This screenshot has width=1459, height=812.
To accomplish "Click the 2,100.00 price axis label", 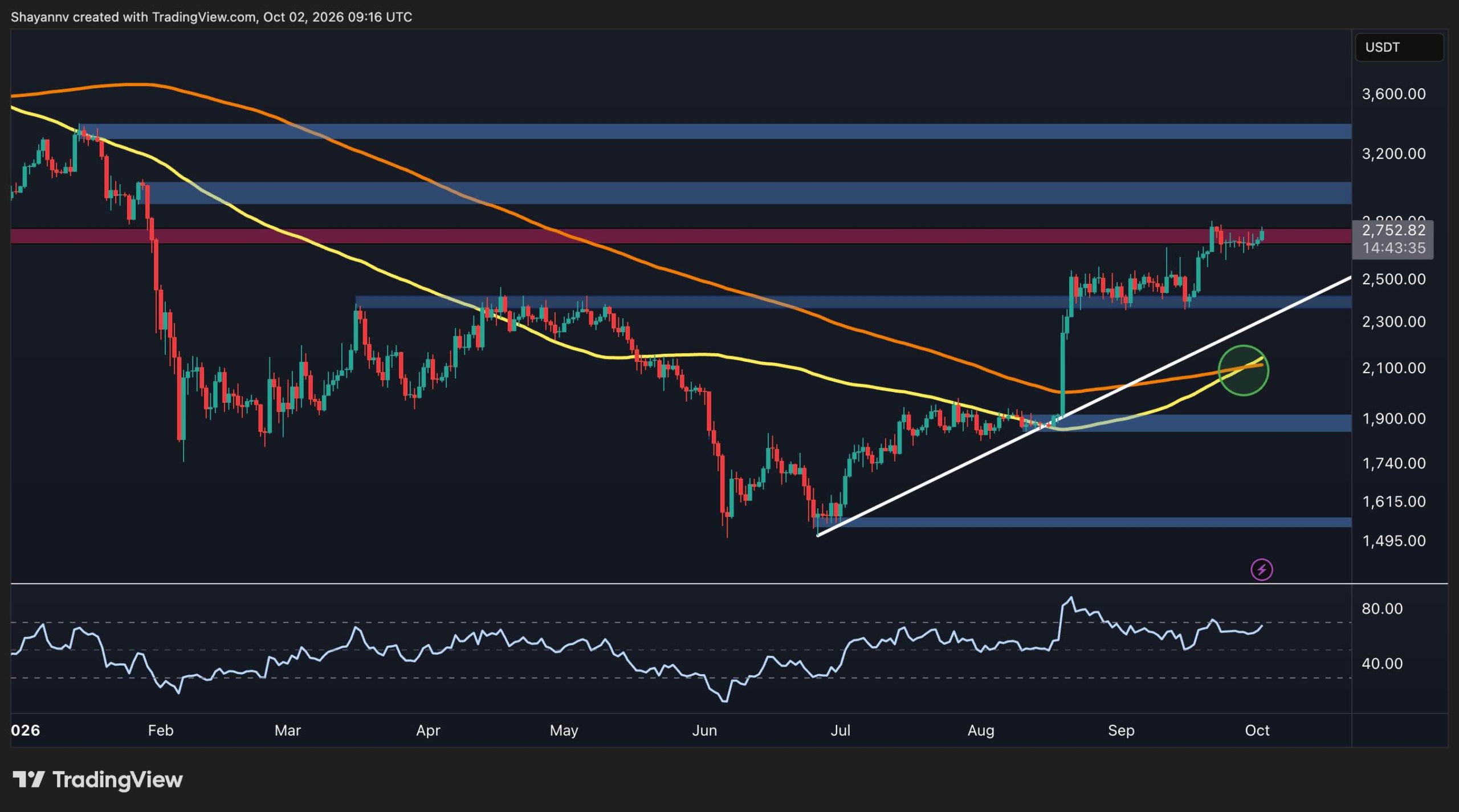I will click(1393, 368).
